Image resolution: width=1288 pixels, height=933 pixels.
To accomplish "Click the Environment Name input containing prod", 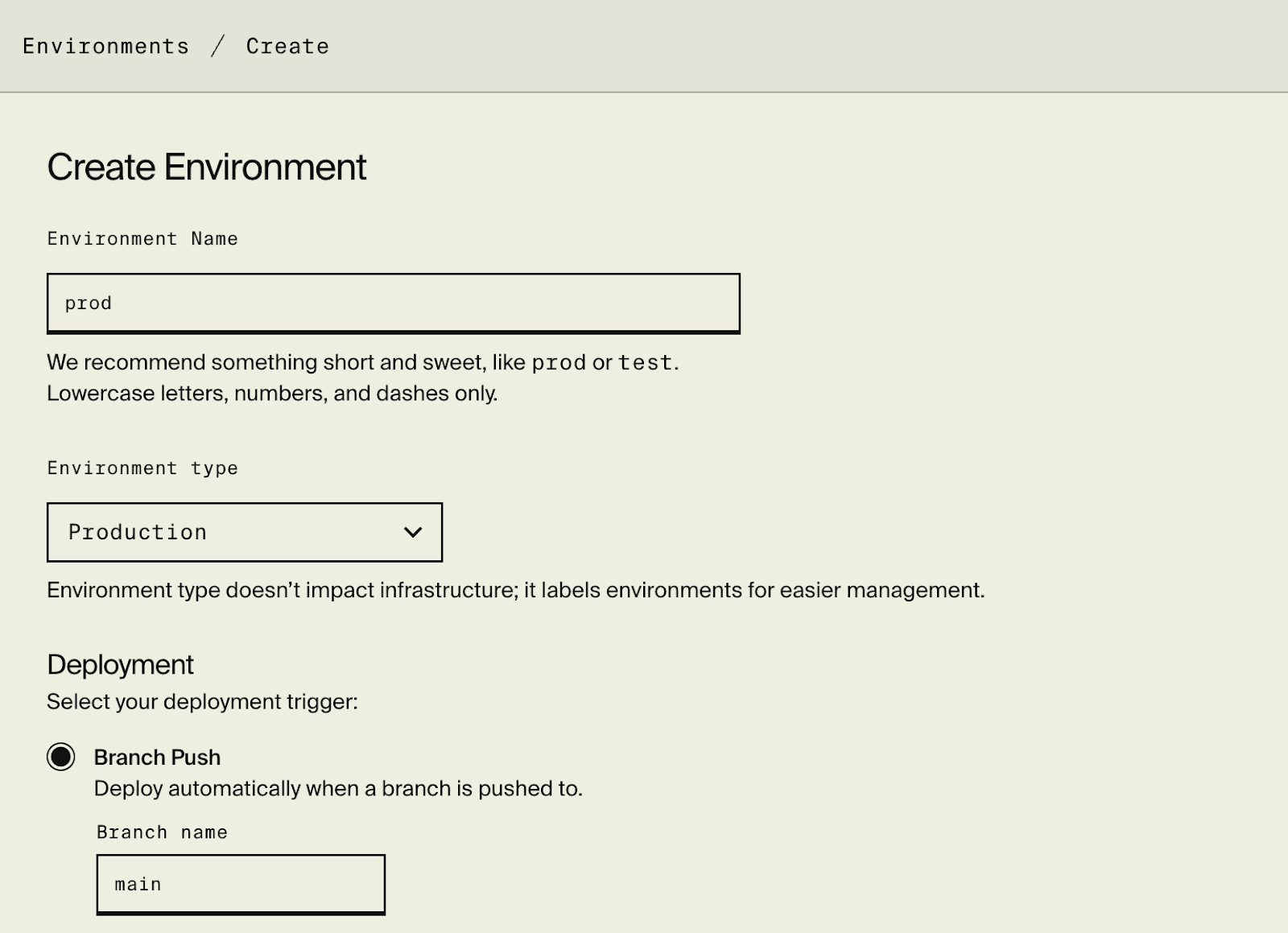I will click(x=393, y=303).
